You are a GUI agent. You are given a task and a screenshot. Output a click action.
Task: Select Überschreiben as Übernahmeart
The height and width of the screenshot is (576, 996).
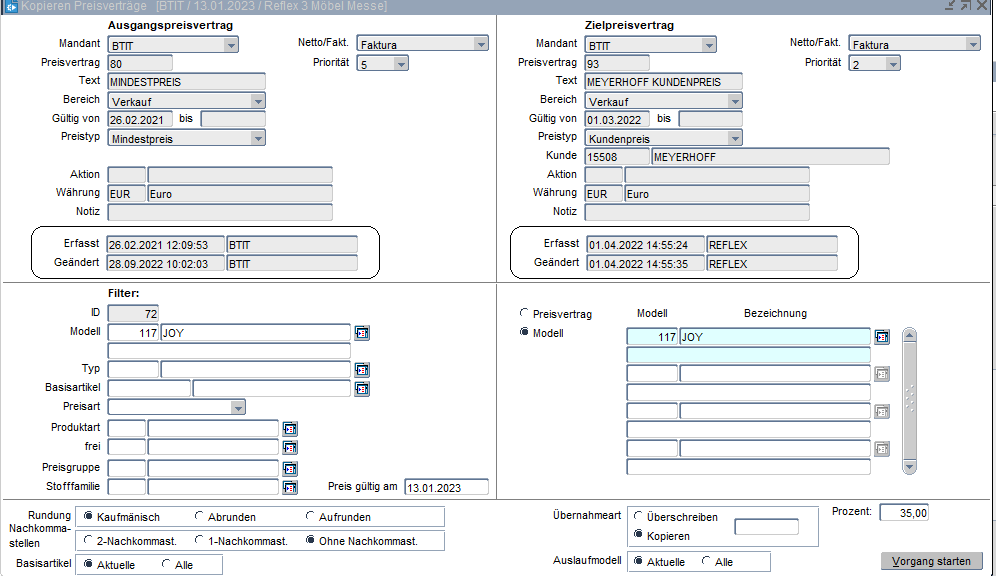coord(639,517)
